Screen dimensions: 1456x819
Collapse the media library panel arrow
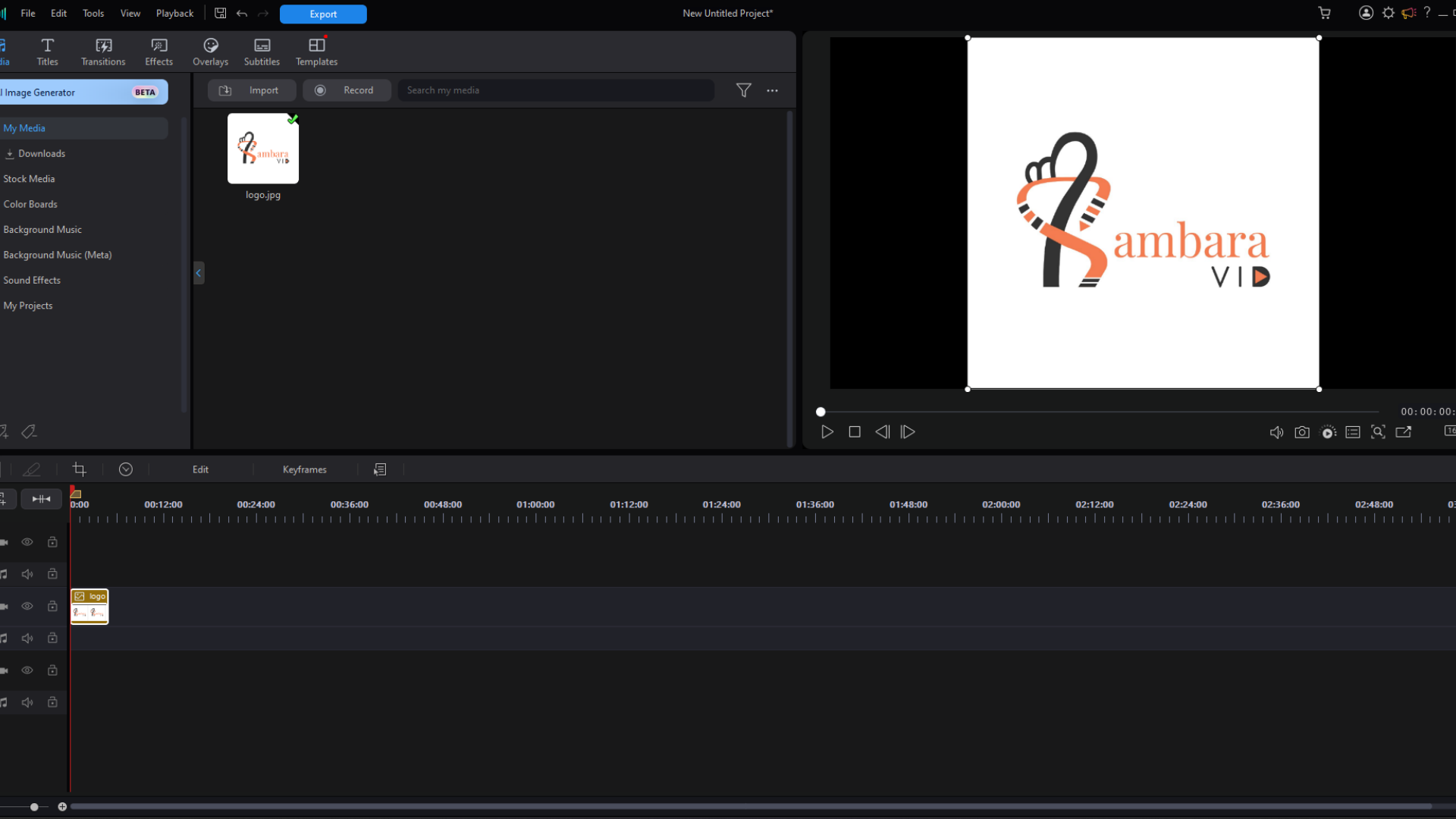[x=199, y=273]
